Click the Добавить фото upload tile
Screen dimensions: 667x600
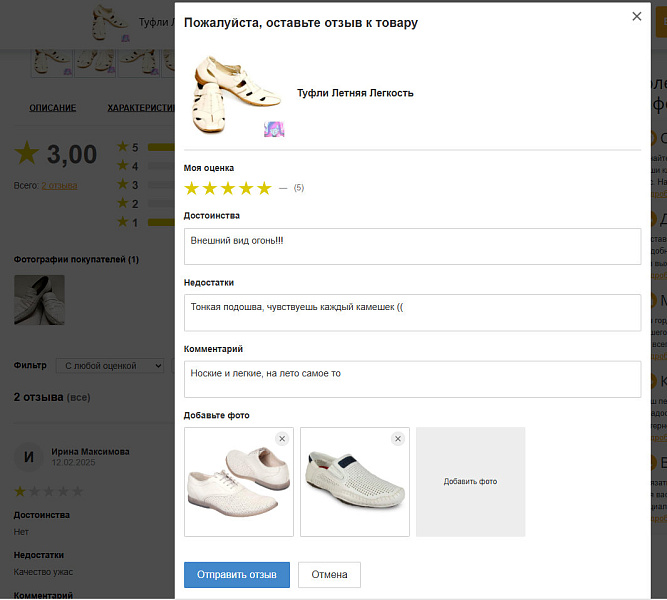point(470,482)
